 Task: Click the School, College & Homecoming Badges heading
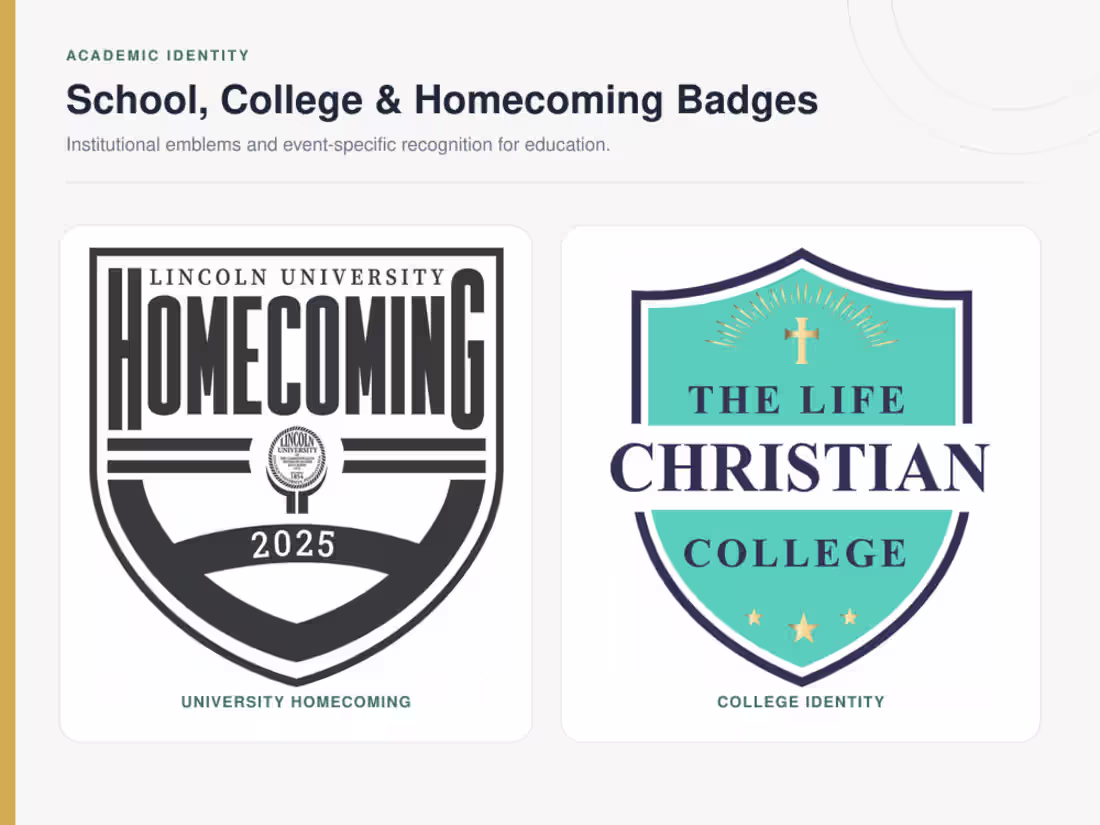[442, 100]
